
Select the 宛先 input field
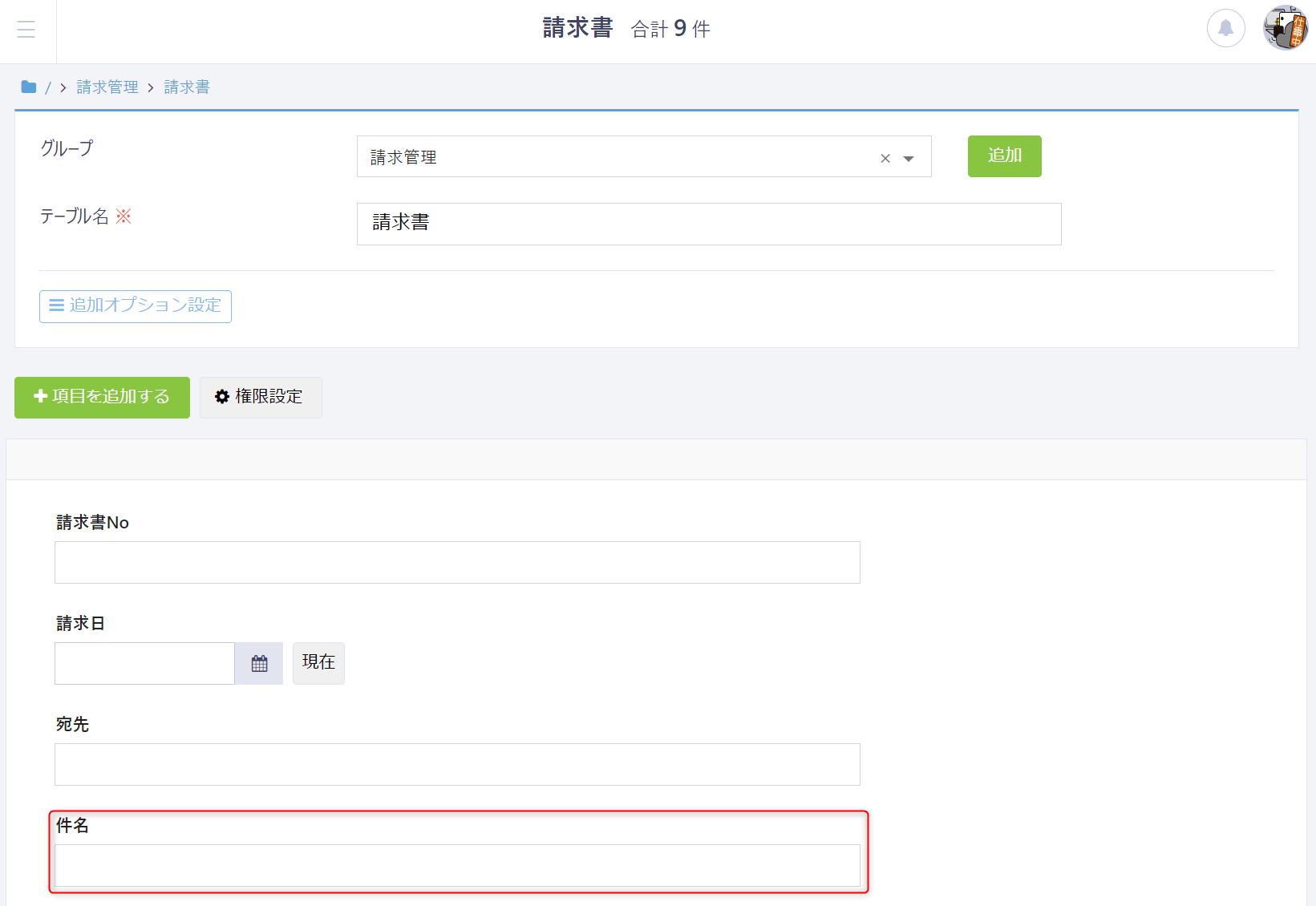pos(457,764)
